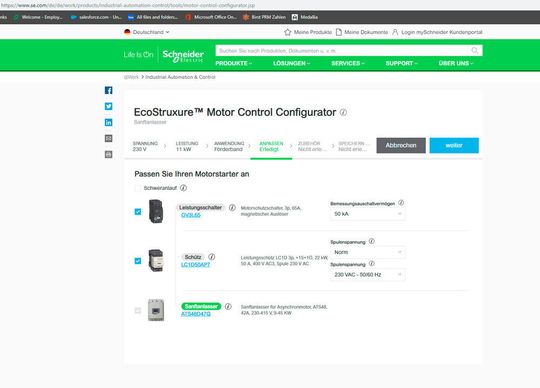Expand the LÖSUNGEN menu
Screen dimensions: 540x388
pyautogui.click(x=292, y=63)
